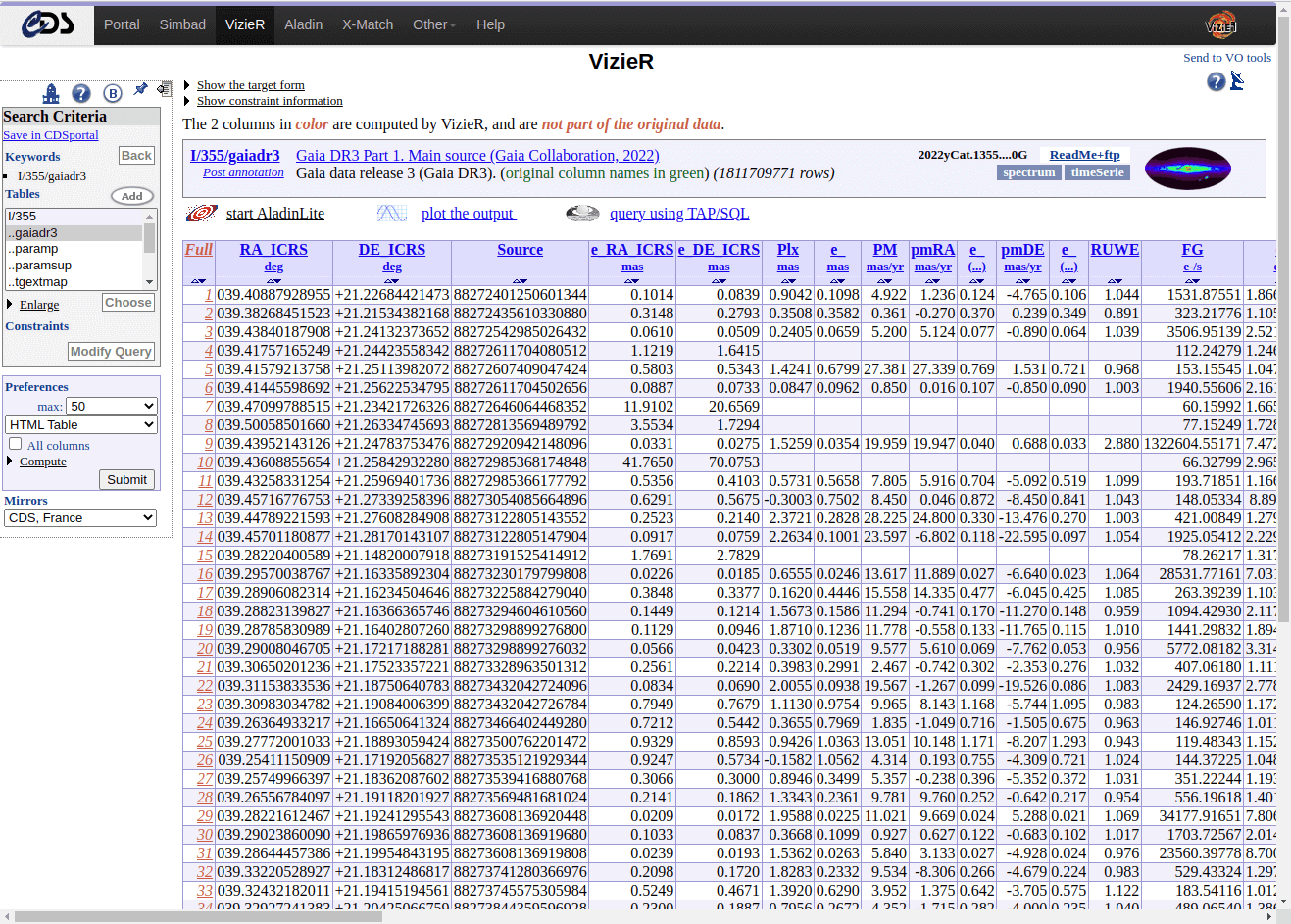
Task: Click the Send to VO tools link
Action: click(1227, 58)
